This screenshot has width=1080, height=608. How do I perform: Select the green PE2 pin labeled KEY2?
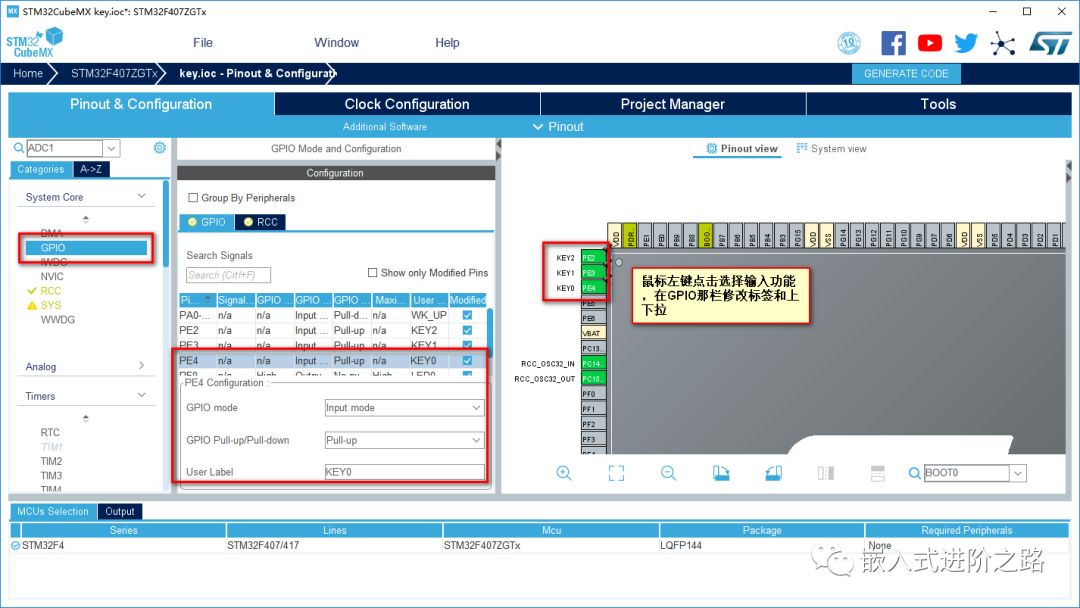[x=593, y=258]
